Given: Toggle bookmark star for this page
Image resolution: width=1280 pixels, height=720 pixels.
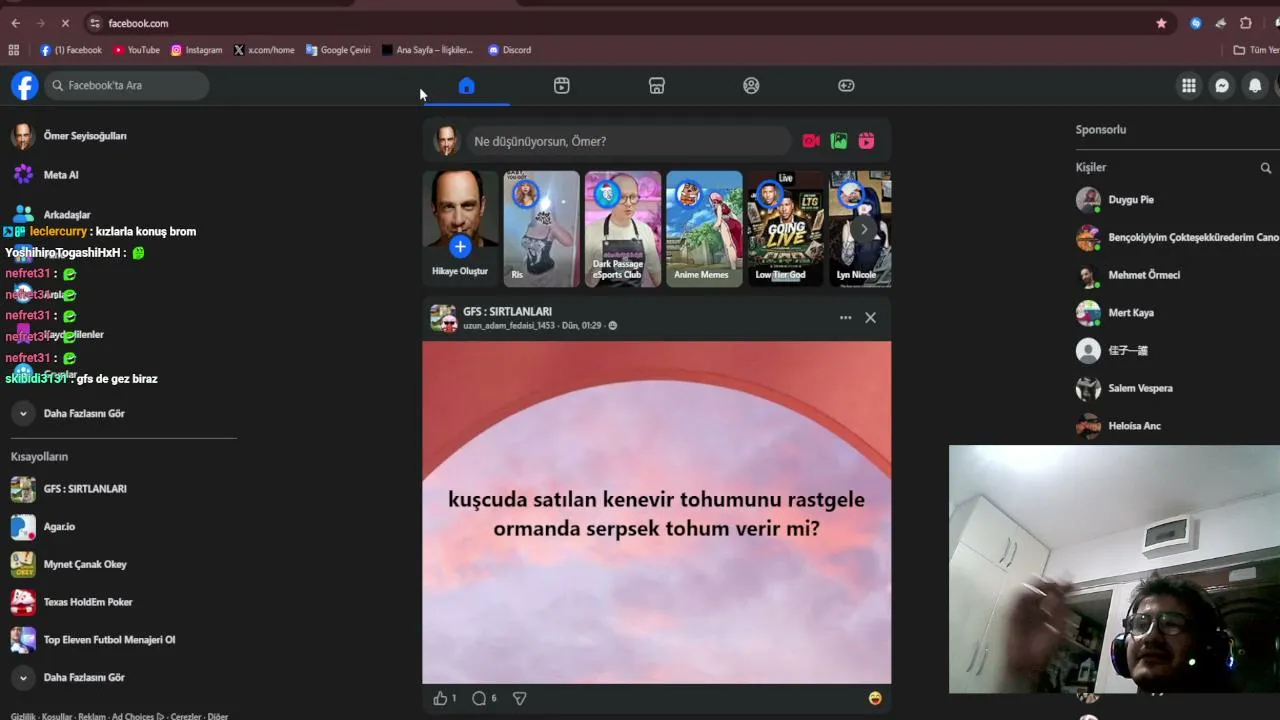Looking at the screenshot, I should [x=1161, y=23].
